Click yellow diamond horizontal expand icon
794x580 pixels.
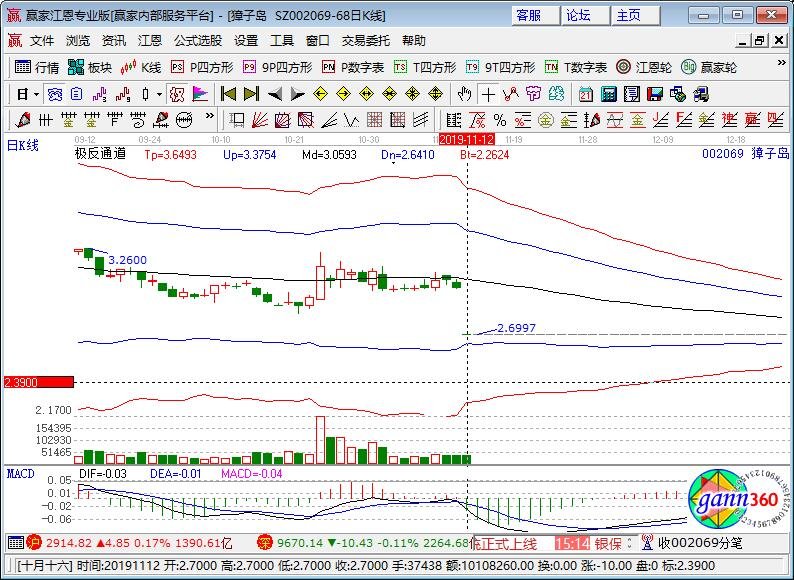366,94
